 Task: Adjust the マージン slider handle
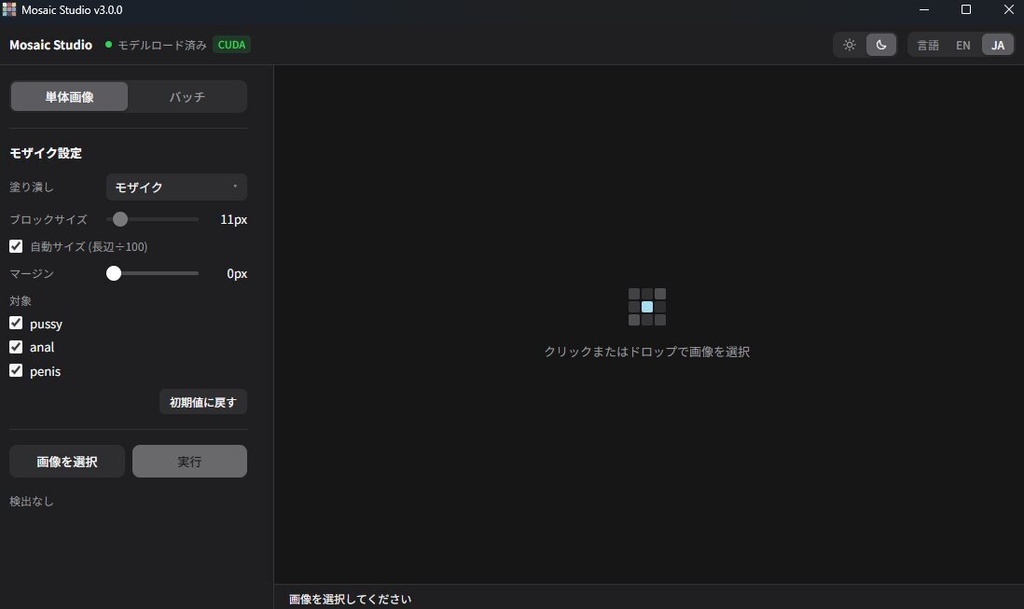[114, 273]
